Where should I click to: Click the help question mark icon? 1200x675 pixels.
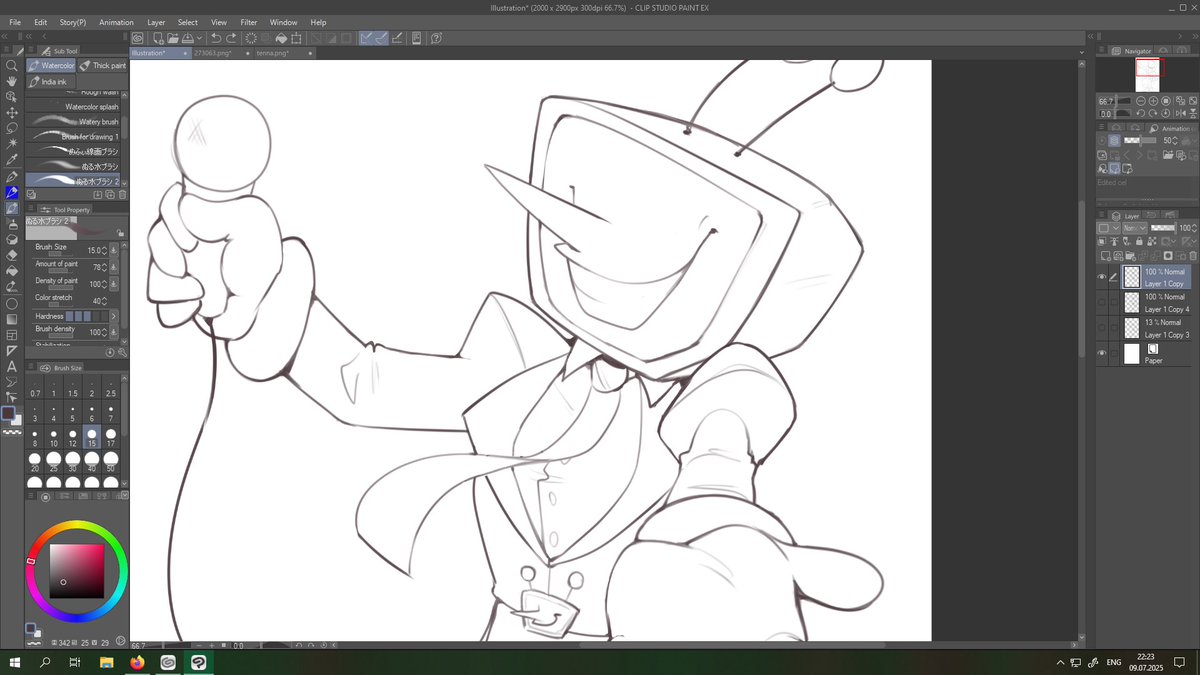(437, 38)
